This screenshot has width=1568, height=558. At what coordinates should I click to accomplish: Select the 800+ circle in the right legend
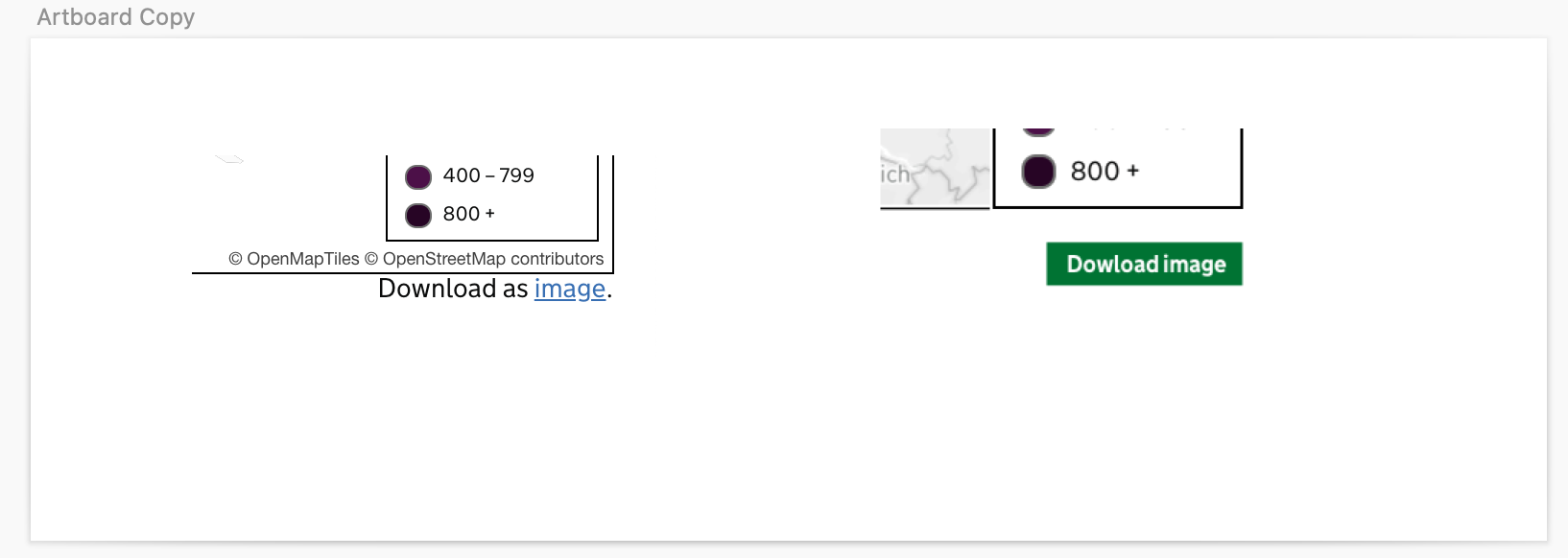pyautogui.click(x=1038, y=171)
